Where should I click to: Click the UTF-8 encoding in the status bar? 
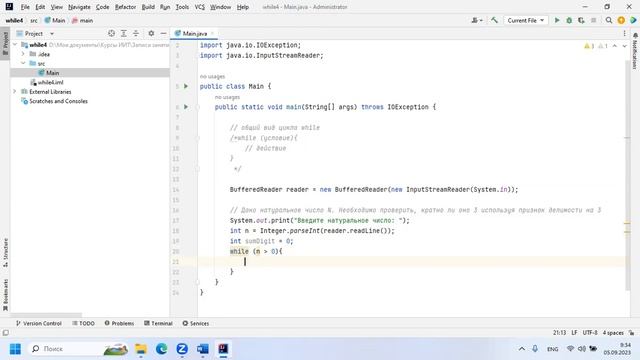[x=590, y=333]
